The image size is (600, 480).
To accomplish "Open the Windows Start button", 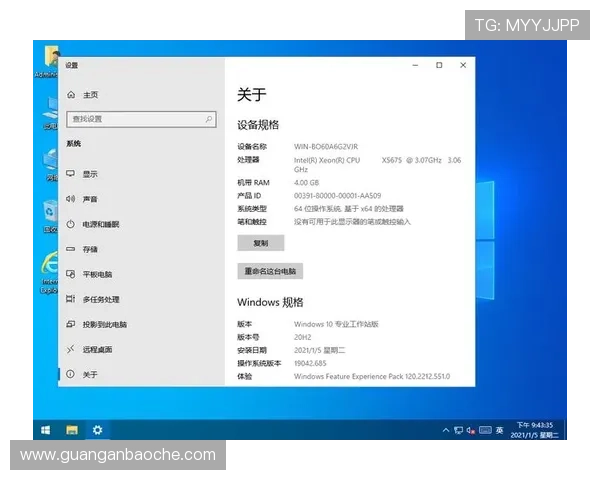I will coord(46,430).
